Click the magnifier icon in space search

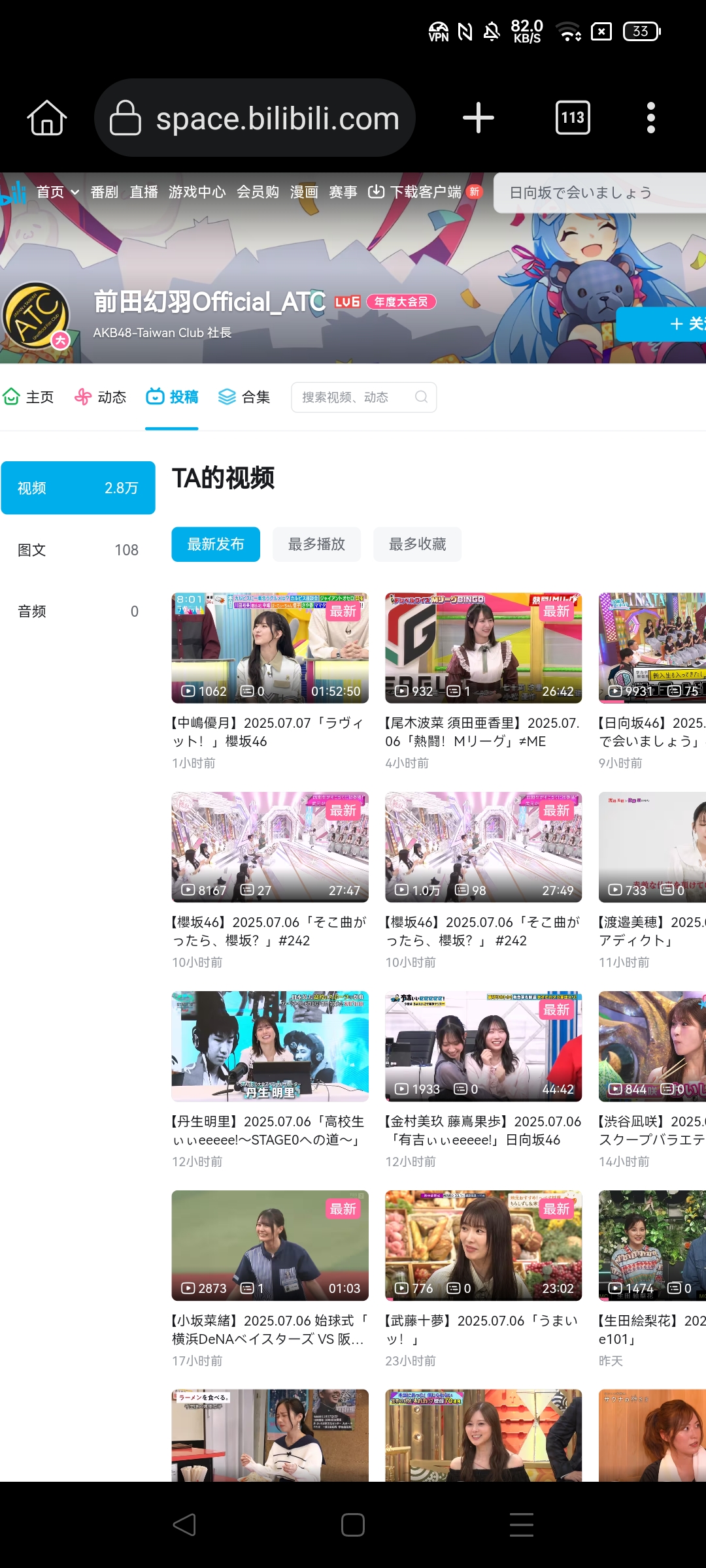point(421,397)
